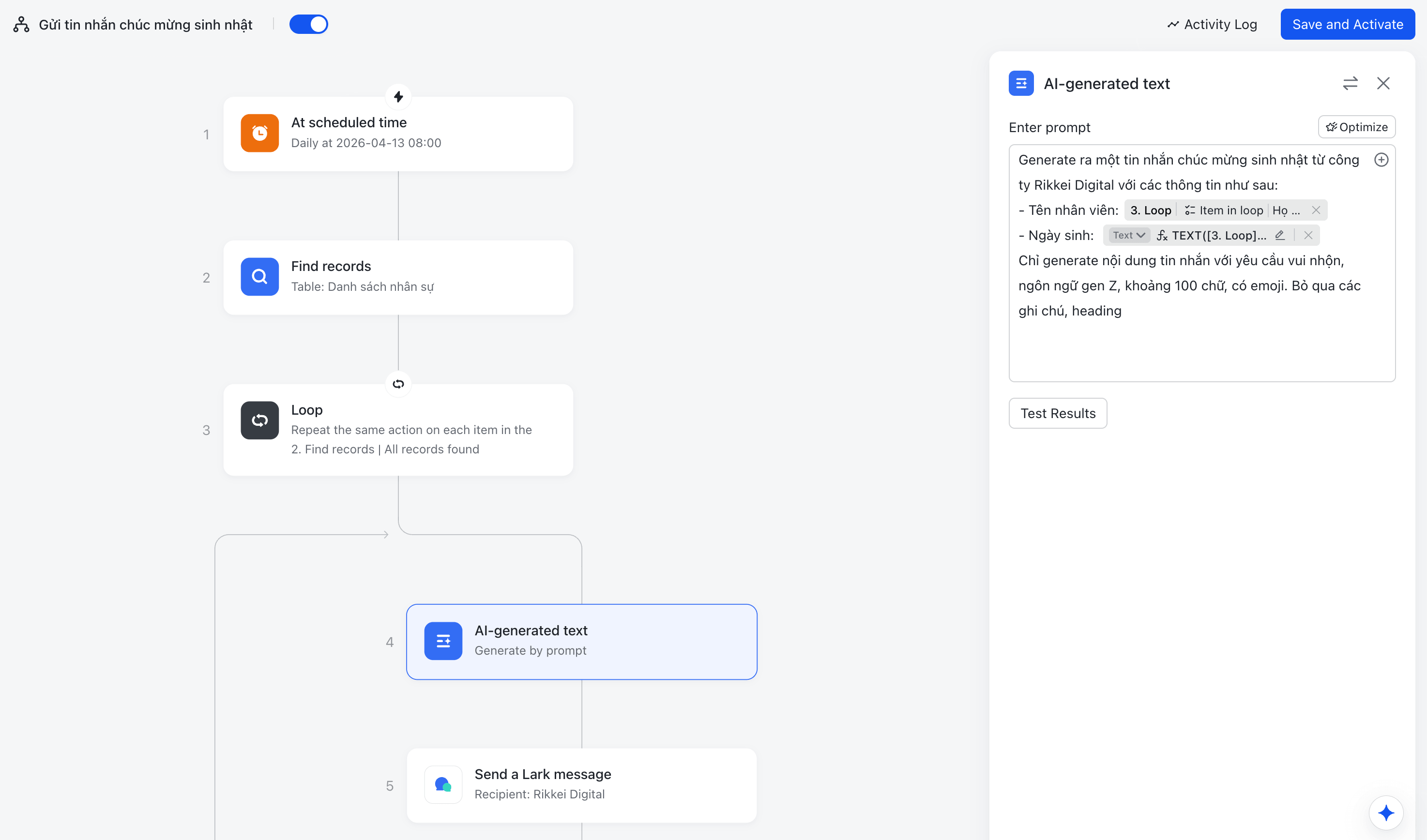The height and width of the screenshot is (840, 1427).
Task: Click the workflow hierarchy icon beside the title
Action: 21,24
